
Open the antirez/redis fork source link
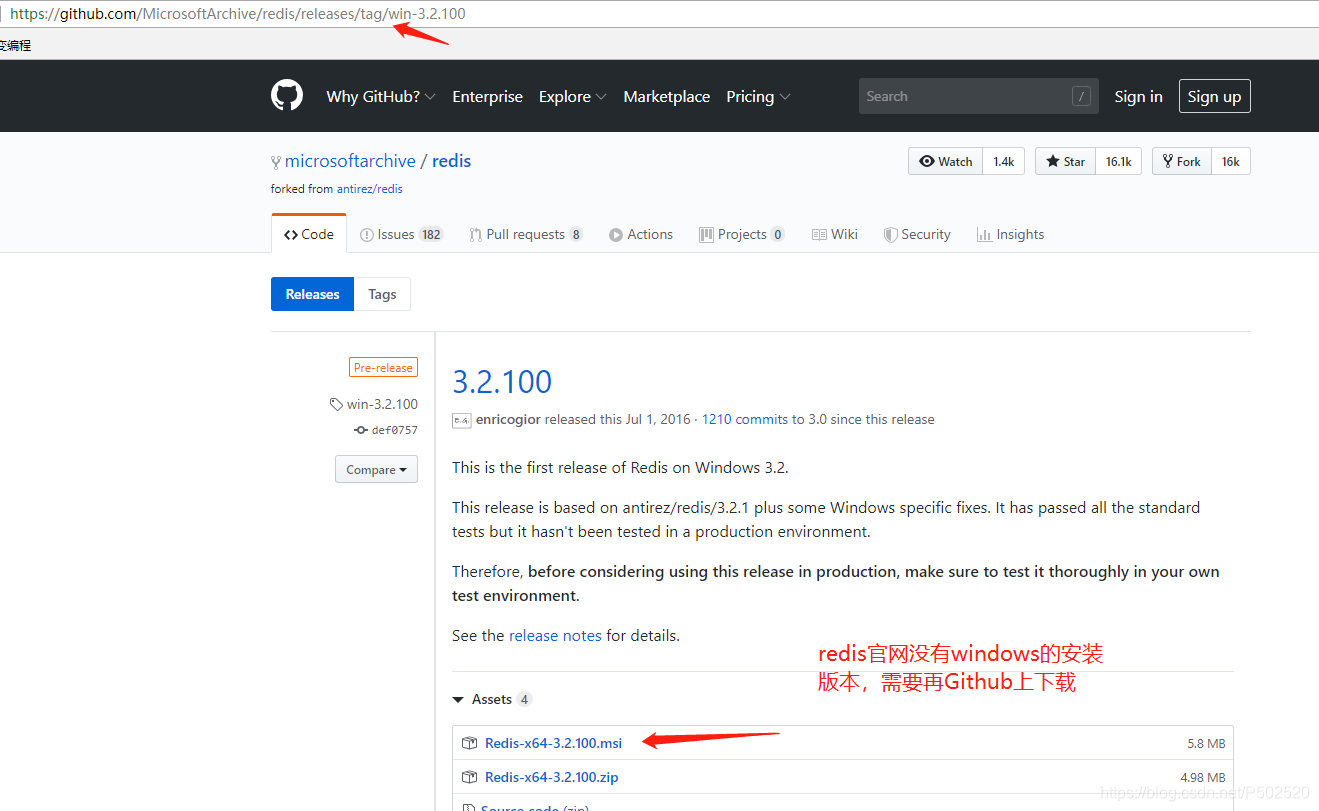point(370,188)
